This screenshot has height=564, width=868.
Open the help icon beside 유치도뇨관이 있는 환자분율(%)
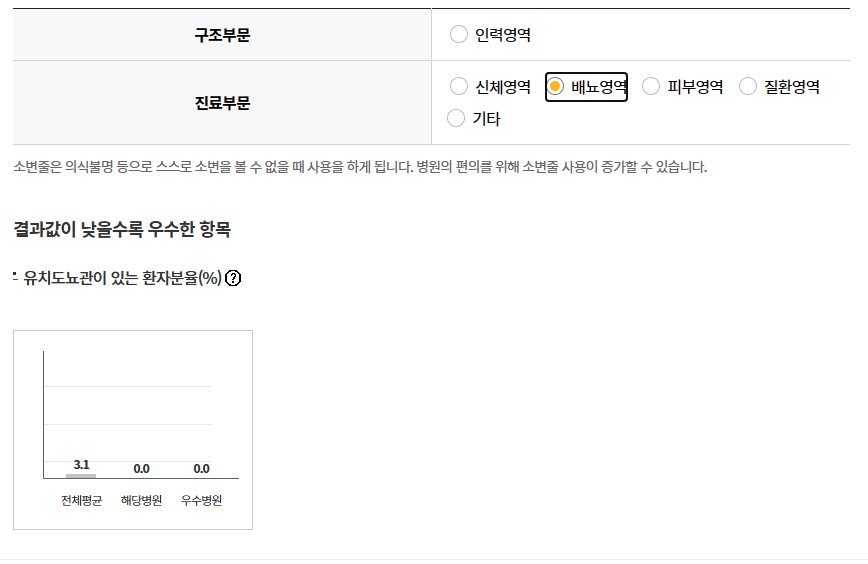point(233,278)
